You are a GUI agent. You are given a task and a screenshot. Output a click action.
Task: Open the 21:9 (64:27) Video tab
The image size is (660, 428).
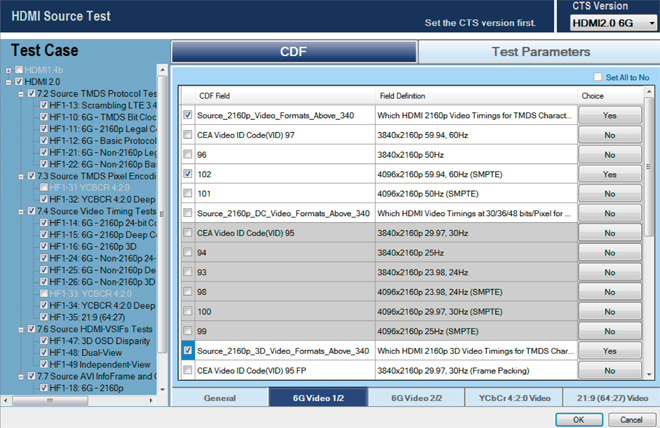(x=612, y=398)
